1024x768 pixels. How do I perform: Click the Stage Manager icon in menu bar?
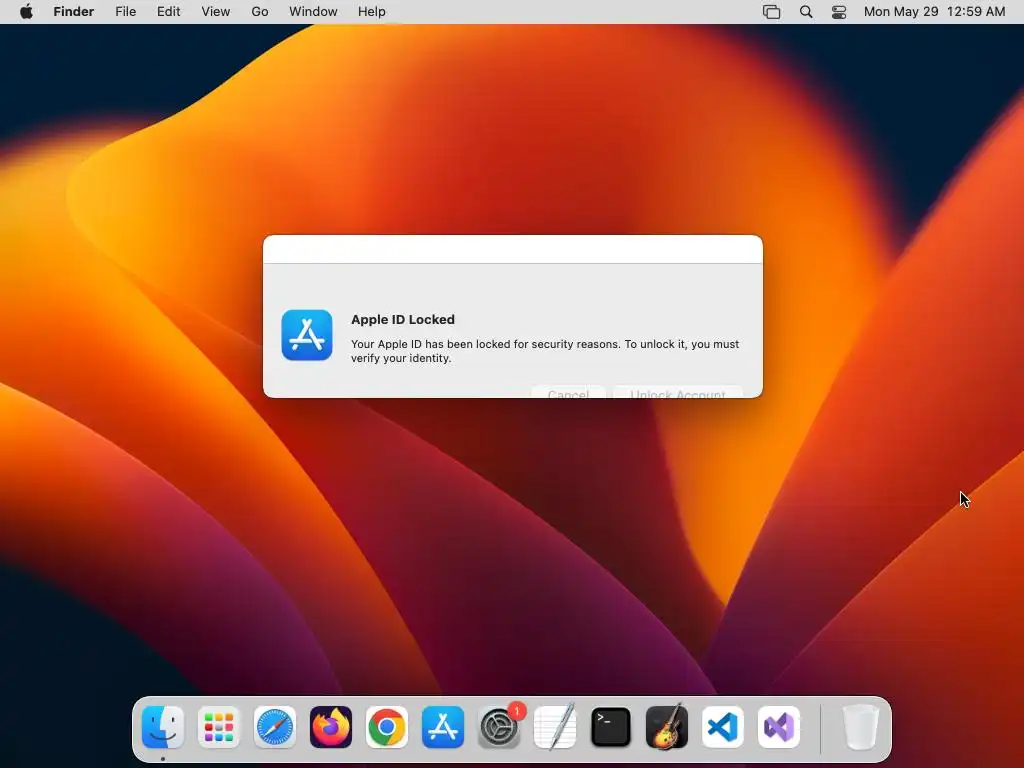click(771, 12)
